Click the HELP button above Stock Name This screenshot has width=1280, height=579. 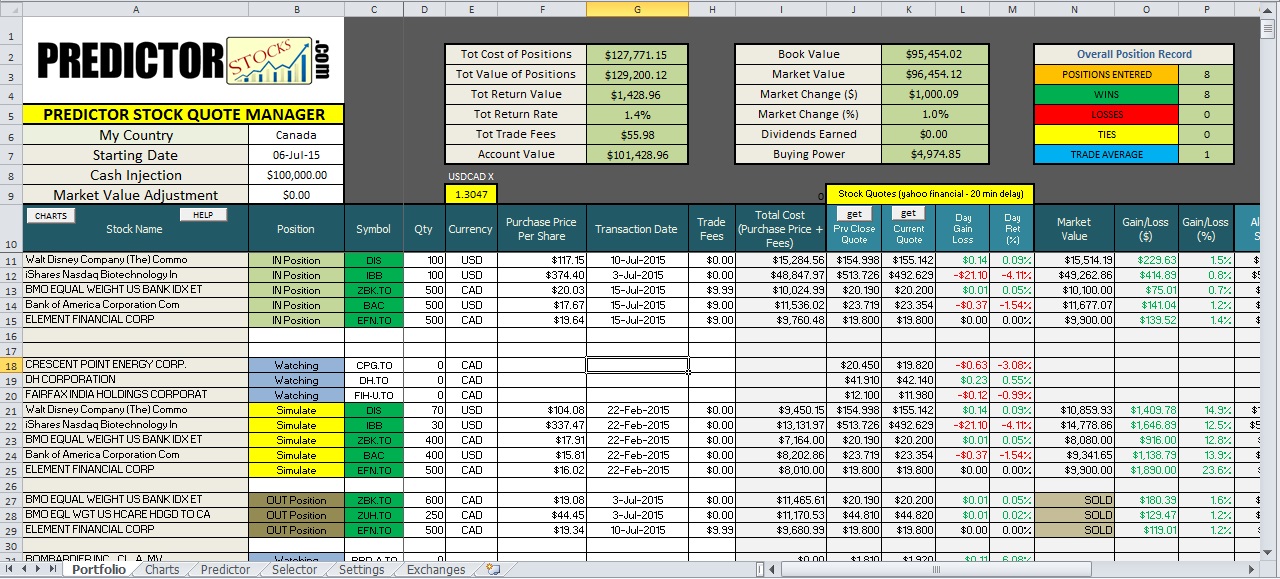[203, 215]
